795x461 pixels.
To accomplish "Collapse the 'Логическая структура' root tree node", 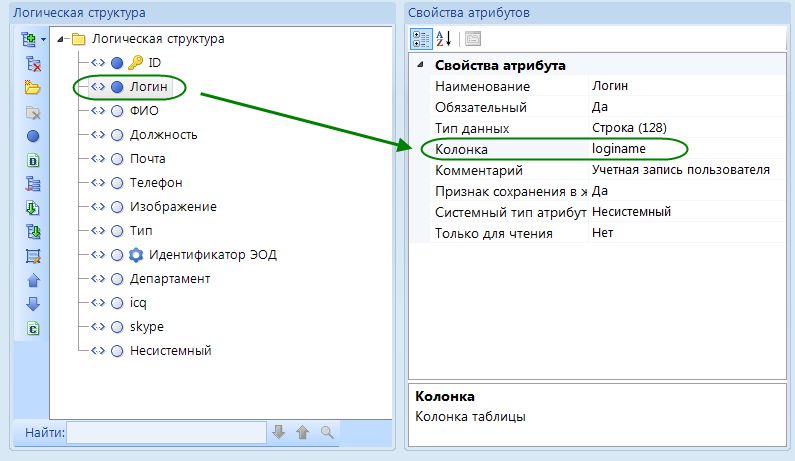I will pos(61,39).
